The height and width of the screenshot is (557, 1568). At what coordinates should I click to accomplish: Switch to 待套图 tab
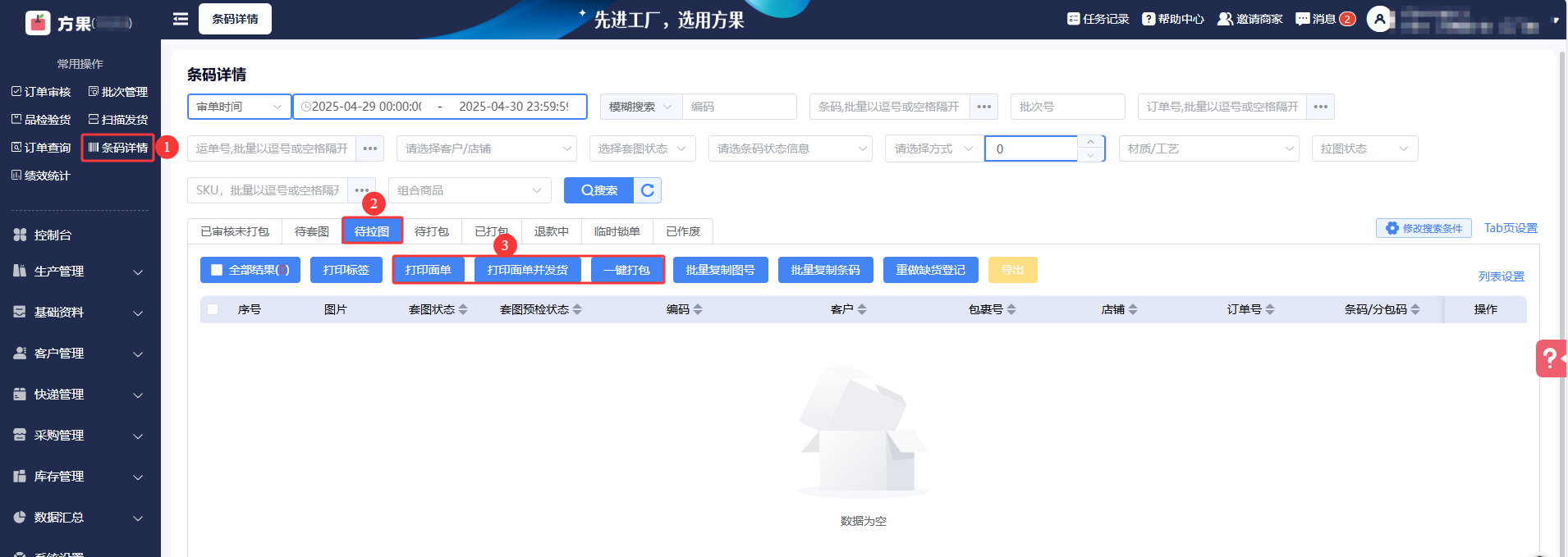(312, 231)
